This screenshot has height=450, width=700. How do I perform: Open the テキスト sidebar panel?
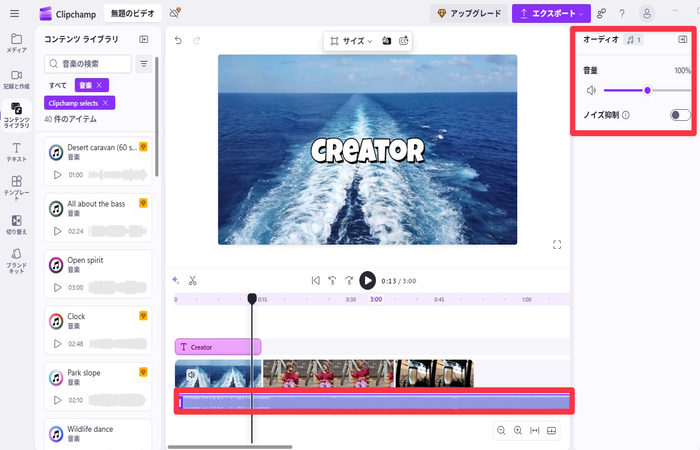click(x=16, y=152)
